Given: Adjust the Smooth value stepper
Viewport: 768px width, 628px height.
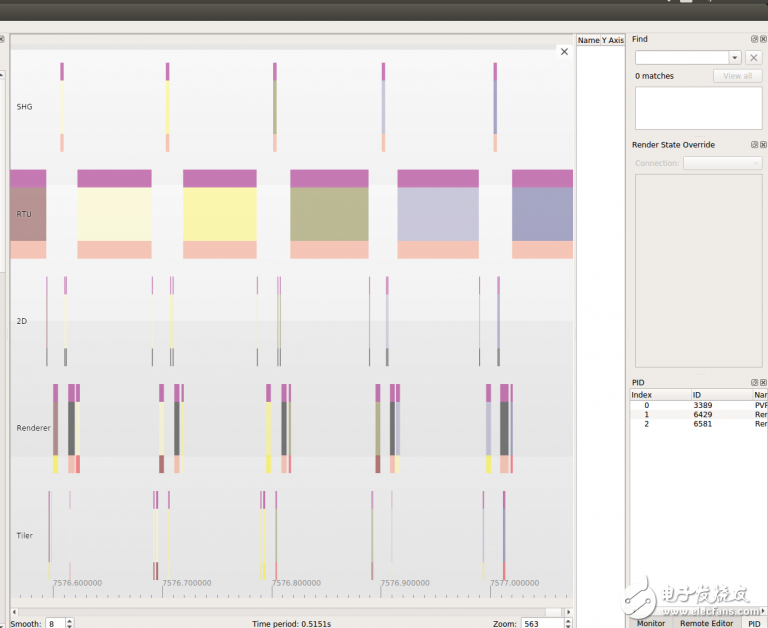Looking at the screenshot, I should click(x=69, y=623).
